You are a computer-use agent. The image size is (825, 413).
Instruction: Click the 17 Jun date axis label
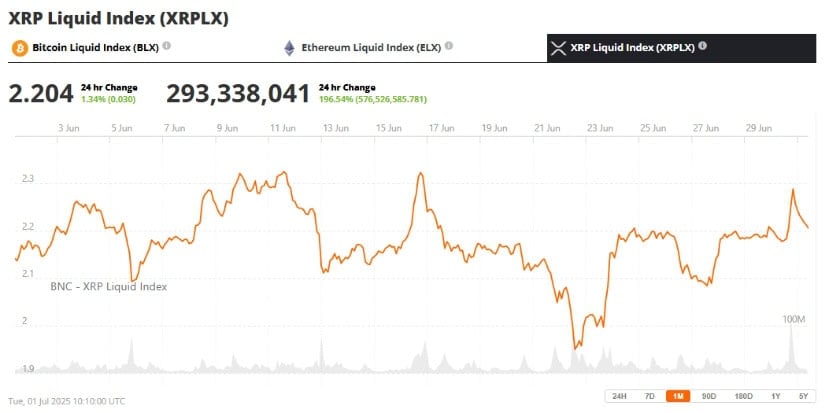(441, 128)
